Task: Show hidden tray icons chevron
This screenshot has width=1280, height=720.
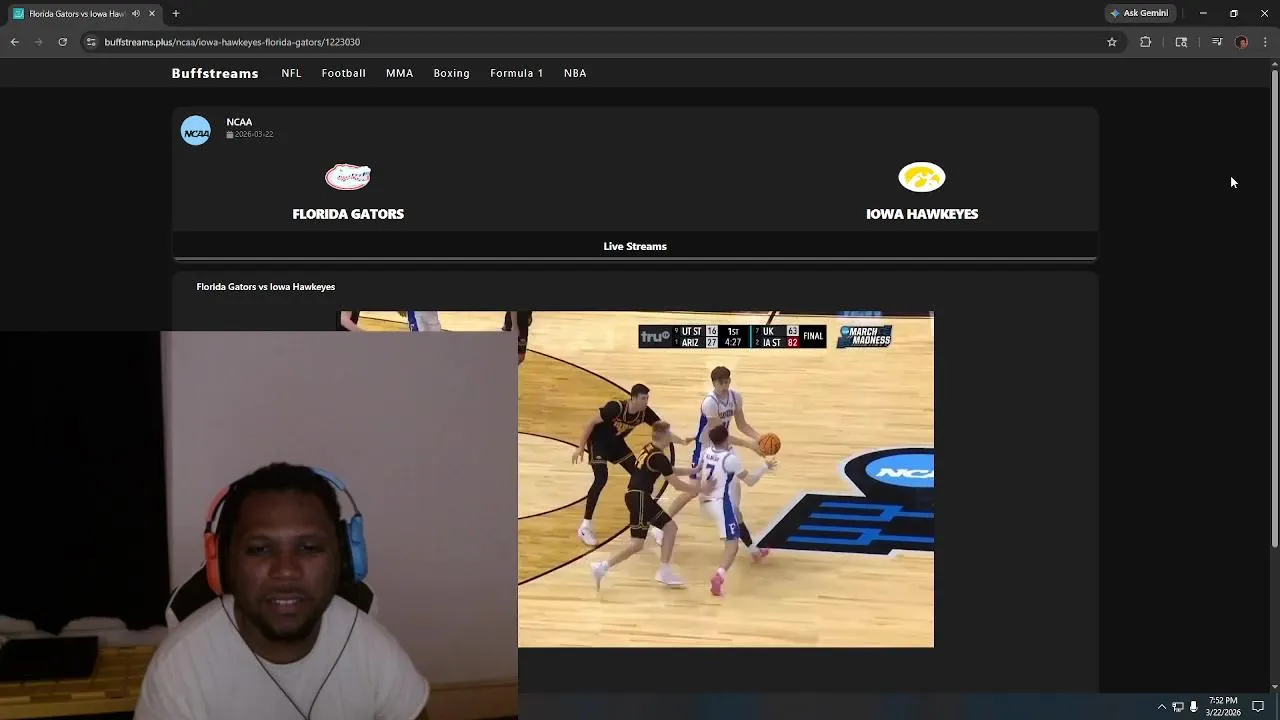Action: coord(1161,707)
